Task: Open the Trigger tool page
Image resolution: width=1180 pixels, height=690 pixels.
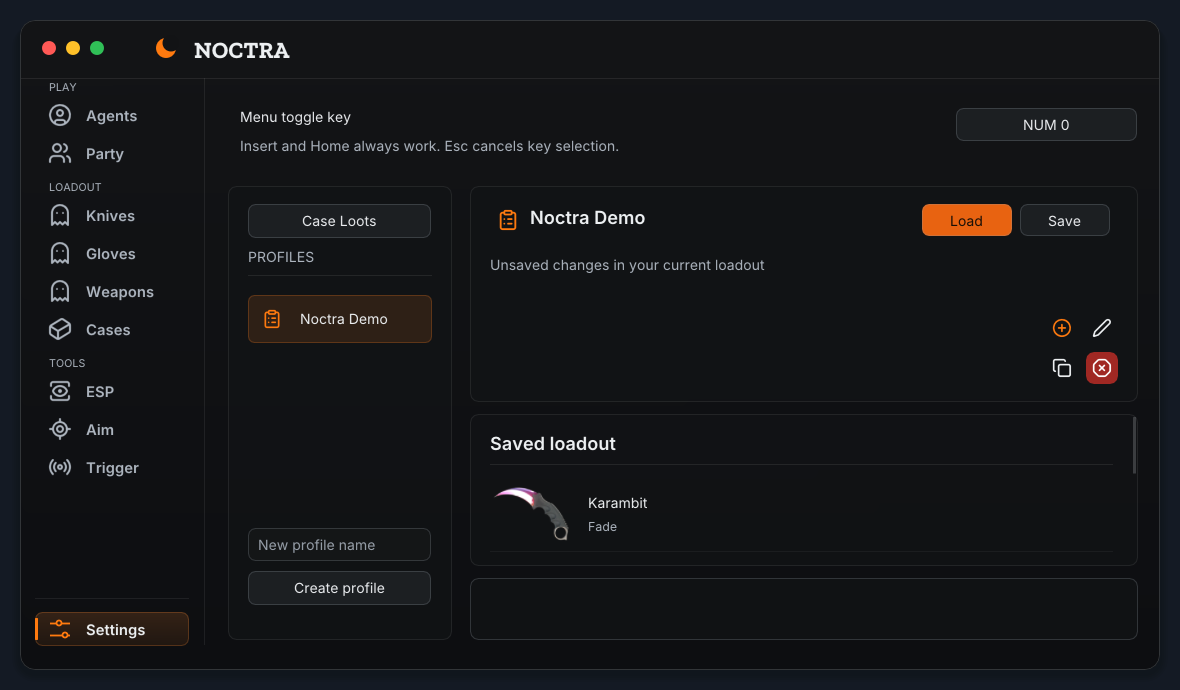Action: pos(111,467)
